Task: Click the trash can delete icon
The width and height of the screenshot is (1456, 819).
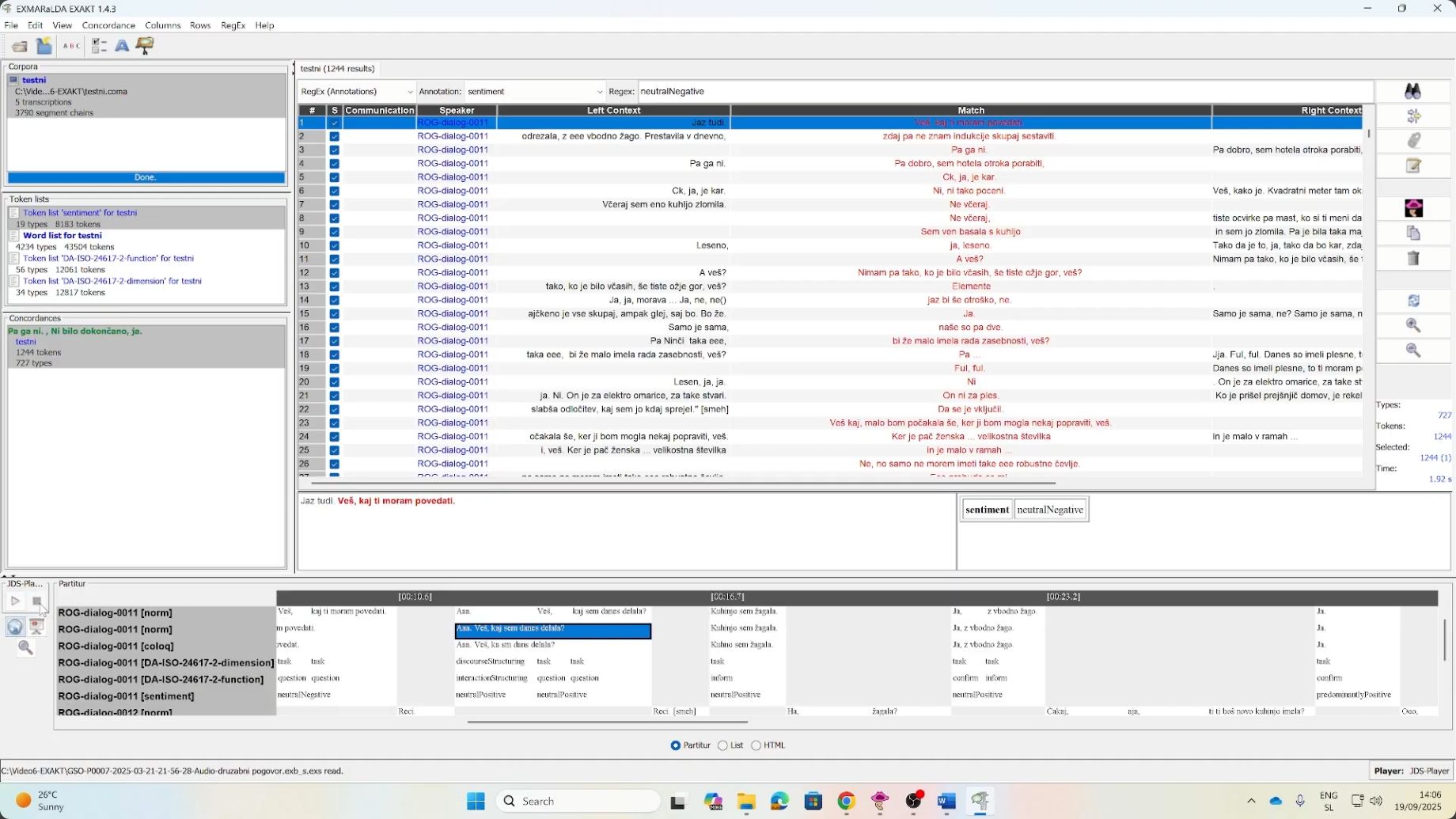Action: click(1413, 259)
